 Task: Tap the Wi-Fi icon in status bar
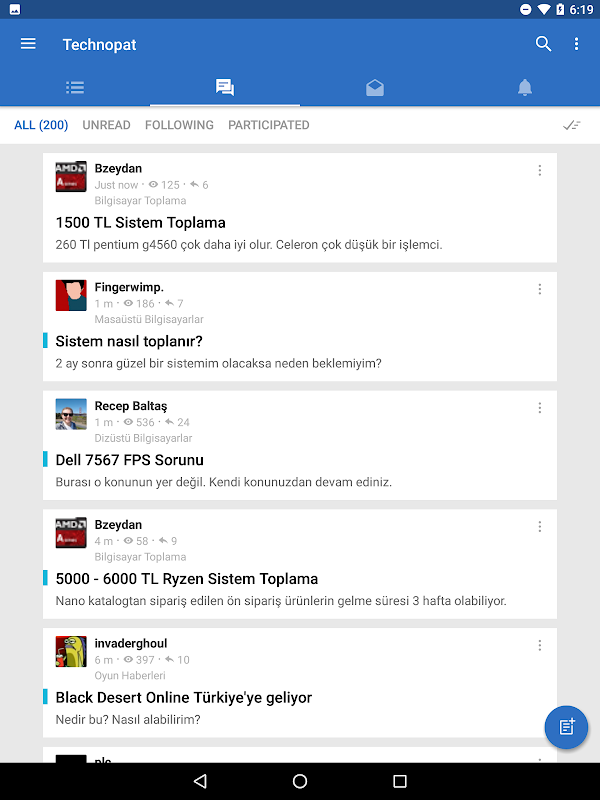(544, 9)
